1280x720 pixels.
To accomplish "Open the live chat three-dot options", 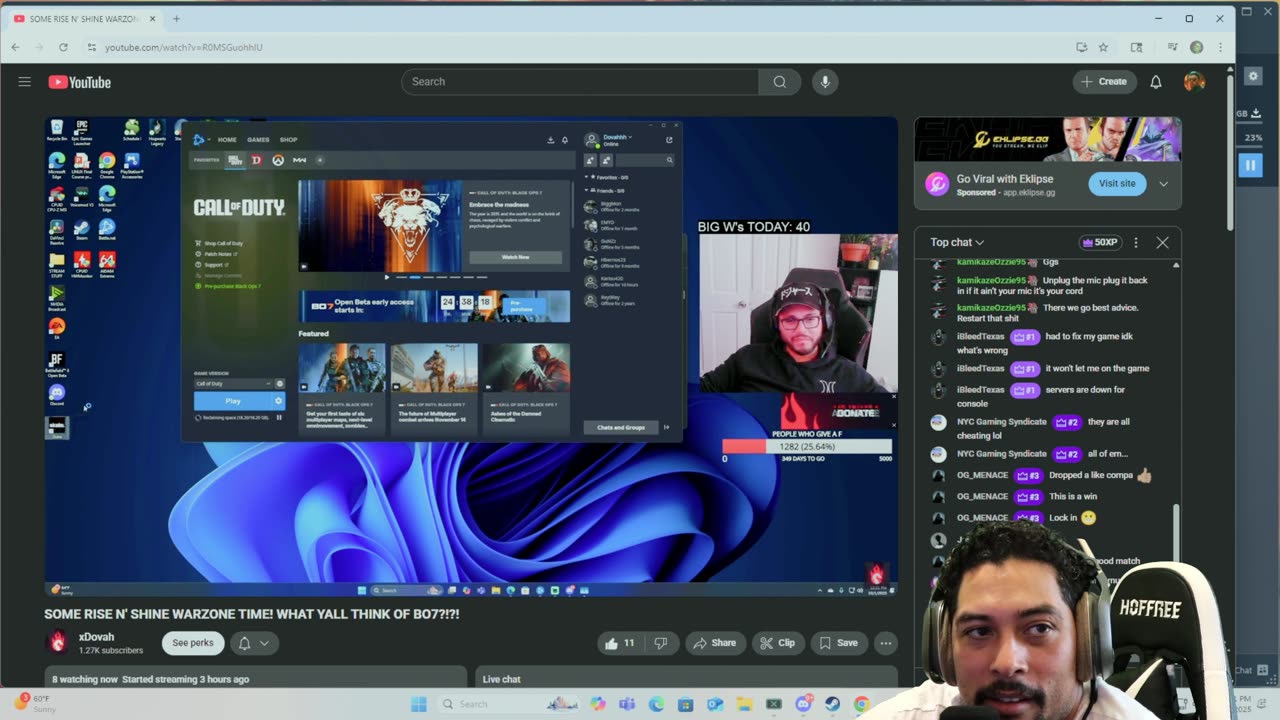I will 1136,242.
